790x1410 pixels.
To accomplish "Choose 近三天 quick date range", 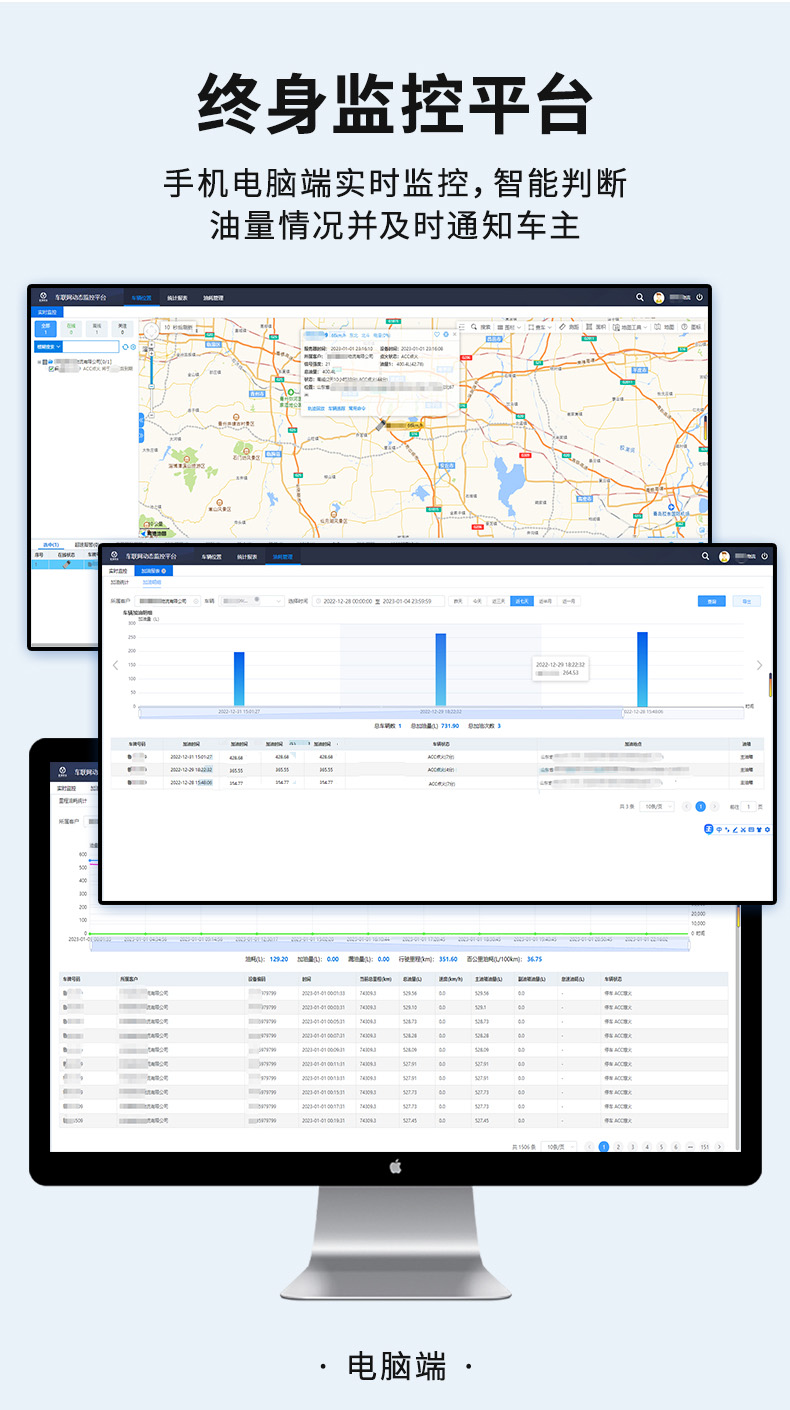I will 498,601.
